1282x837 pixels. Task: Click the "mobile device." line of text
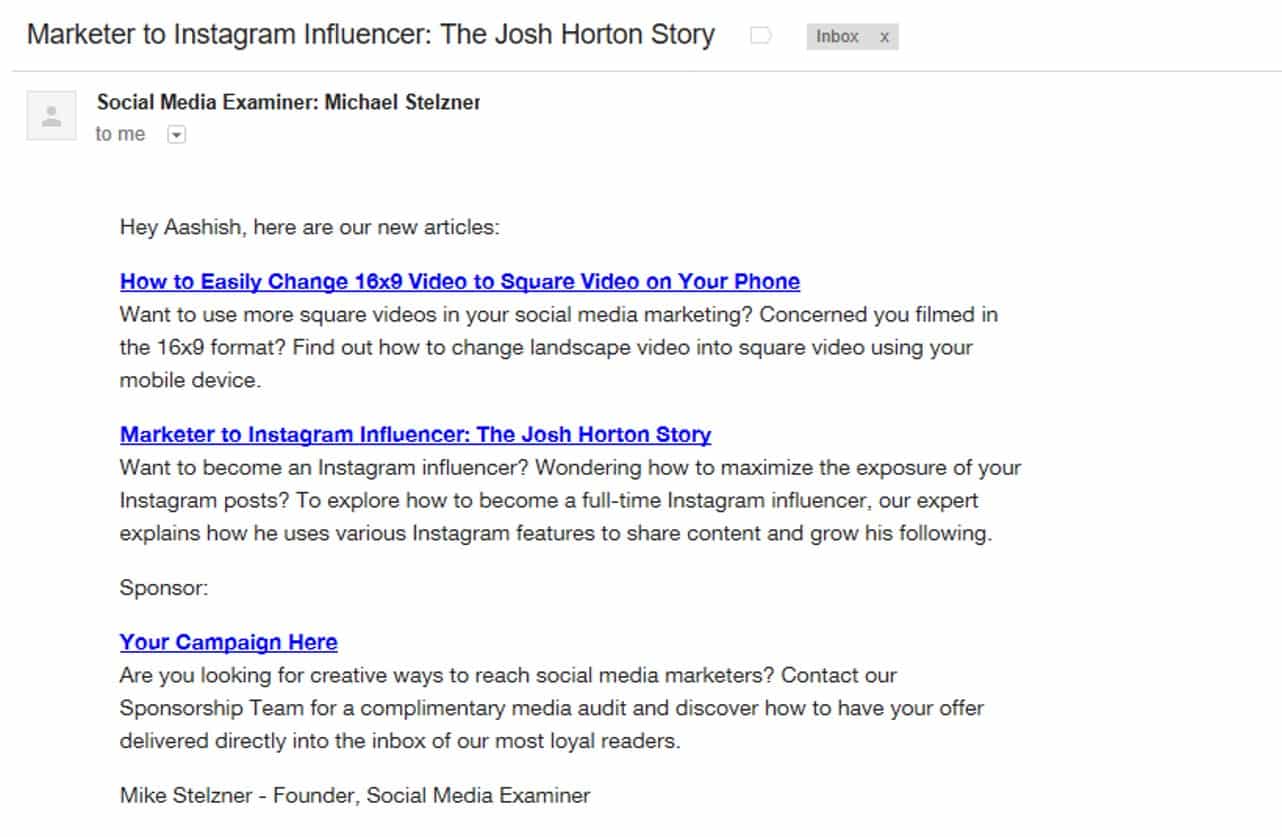190,381
